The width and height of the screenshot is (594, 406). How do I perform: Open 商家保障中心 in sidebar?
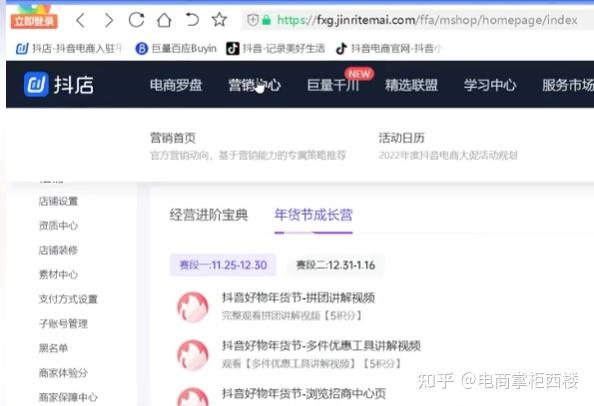(x=68, y=397)
